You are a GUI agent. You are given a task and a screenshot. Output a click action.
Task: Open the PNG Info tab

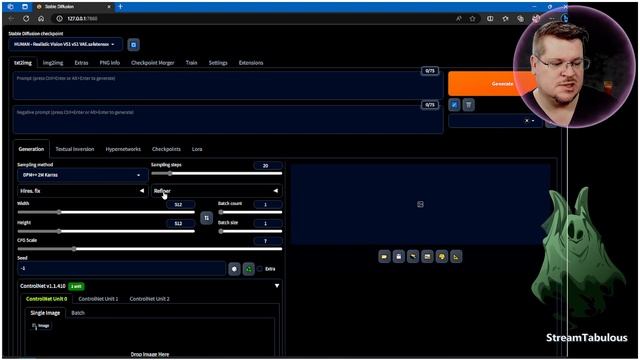point(110,63)
